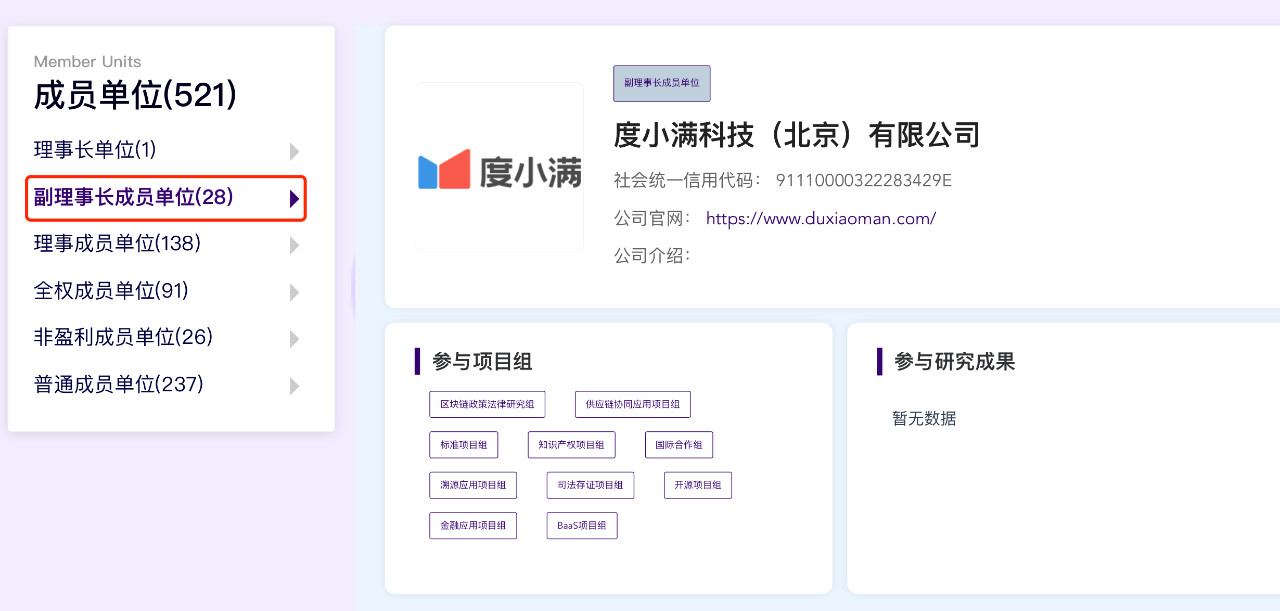The image size is (1280, 611).
Task: Click the 成员单位(521) heading
Action: click(136, 96)
